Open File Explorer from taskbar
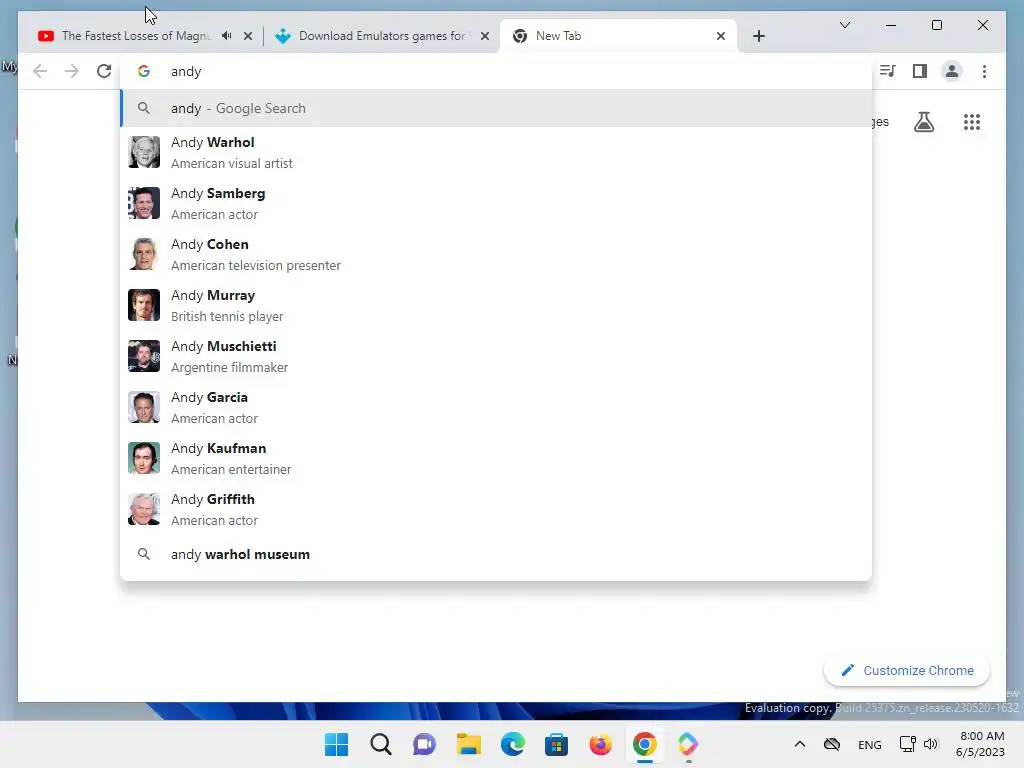Viewport: 1024px width, 768px height. pos(468,744)
